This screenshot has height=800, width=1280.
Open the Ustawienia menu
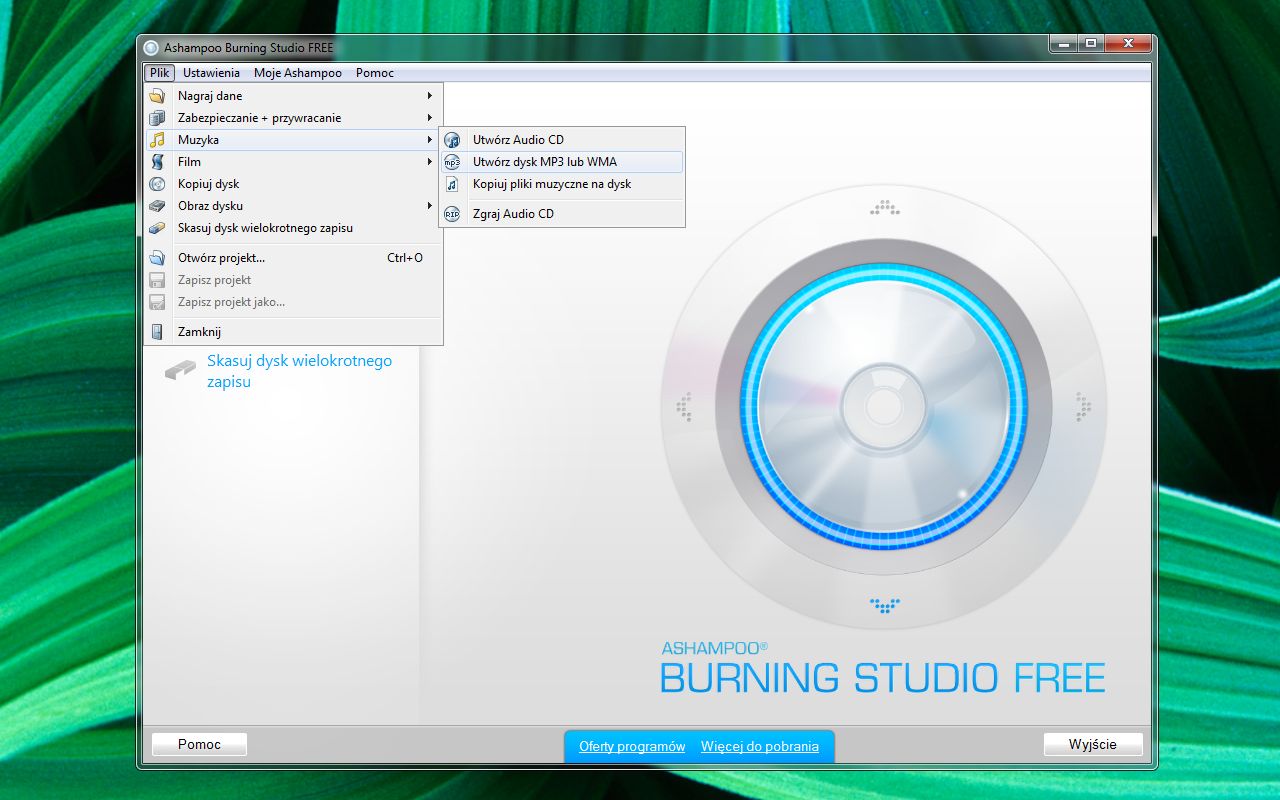pos(211,73)
